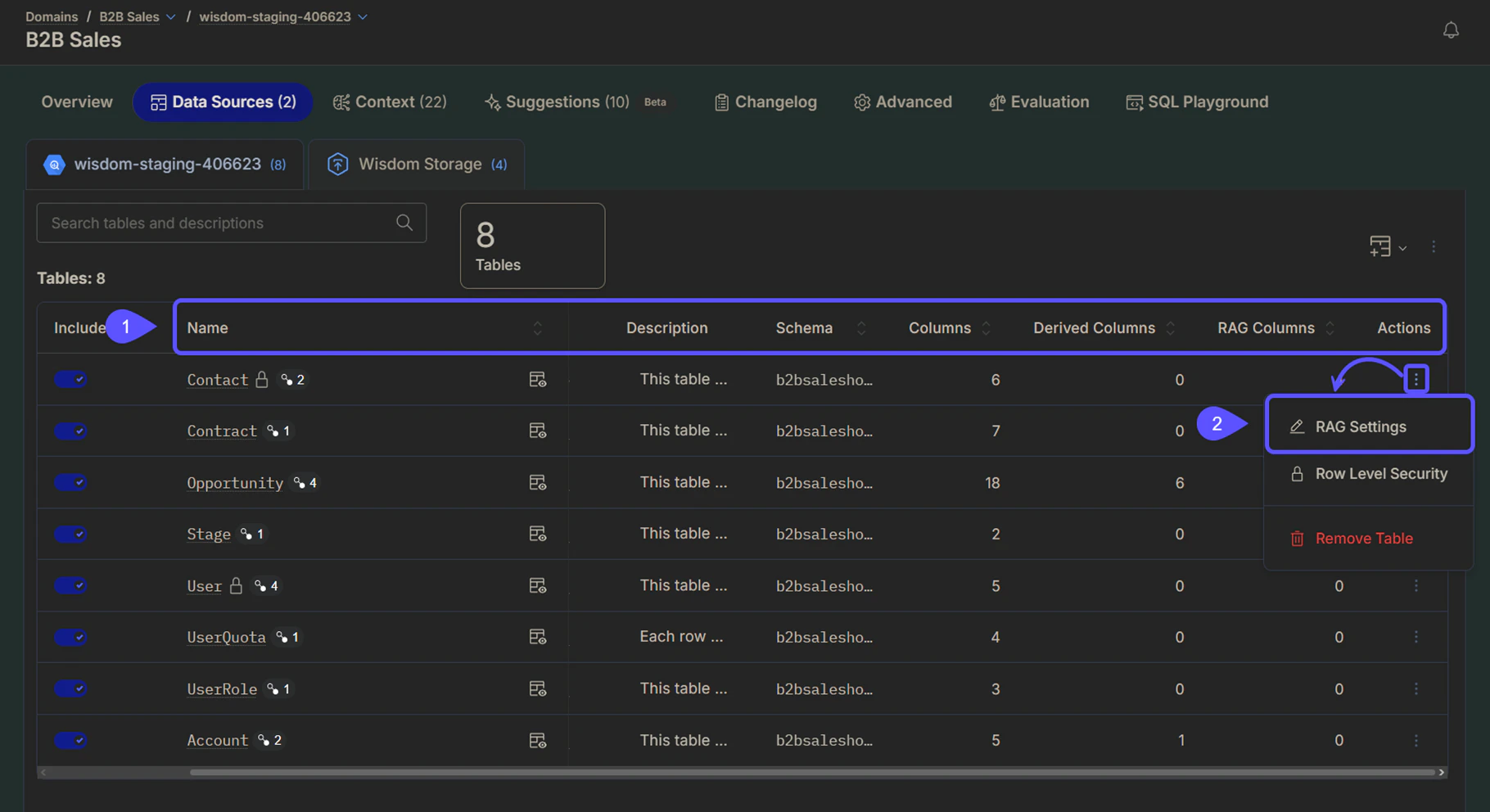
Task: Open actions menu for Contact row
Action: (x=1416, y=379)
